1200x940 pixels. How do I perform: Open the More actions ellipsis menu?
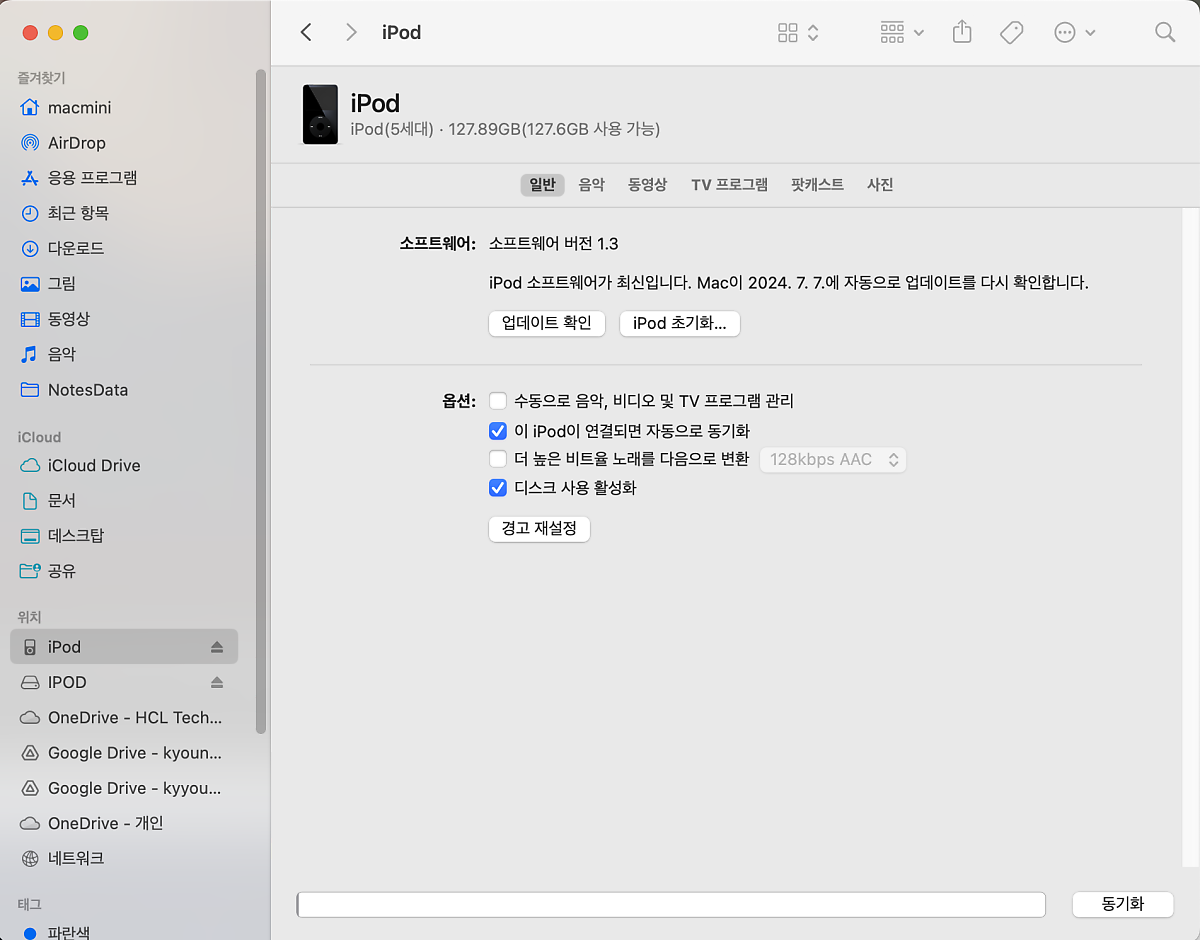tap(1075, 33)
